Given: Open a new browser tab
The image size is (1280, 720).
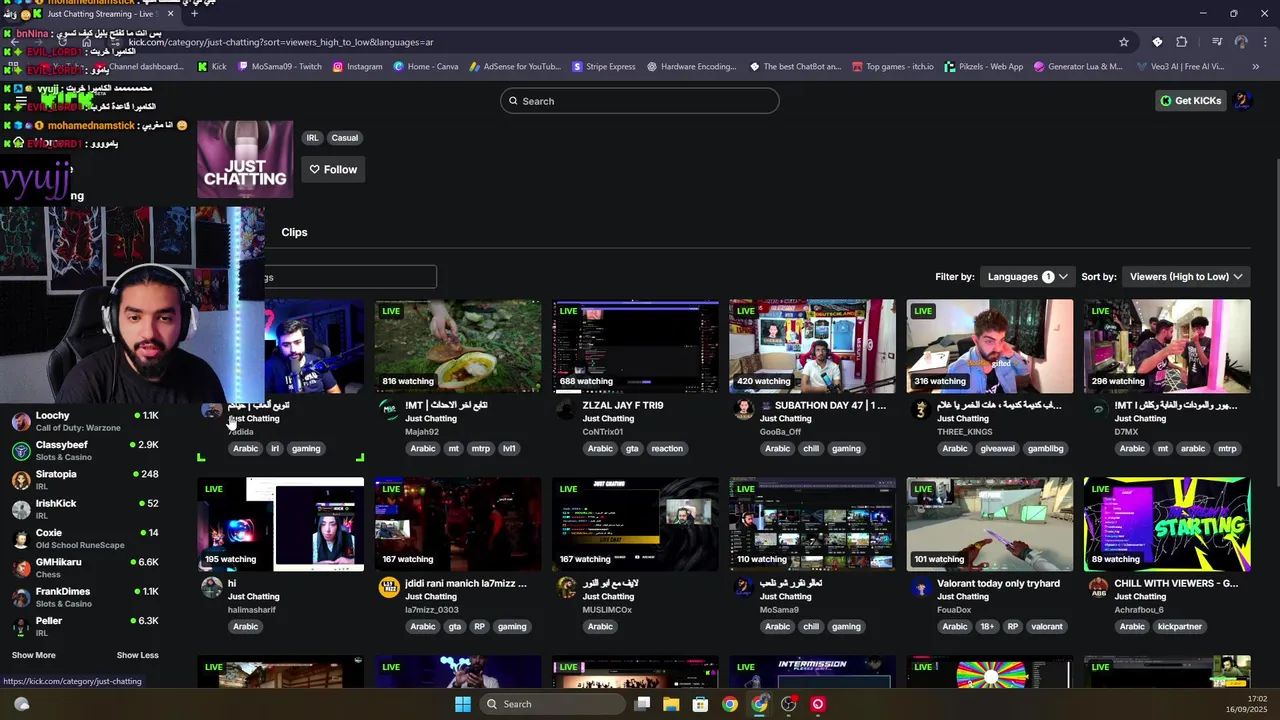Looking at the screenshot, I should (194, 14).
